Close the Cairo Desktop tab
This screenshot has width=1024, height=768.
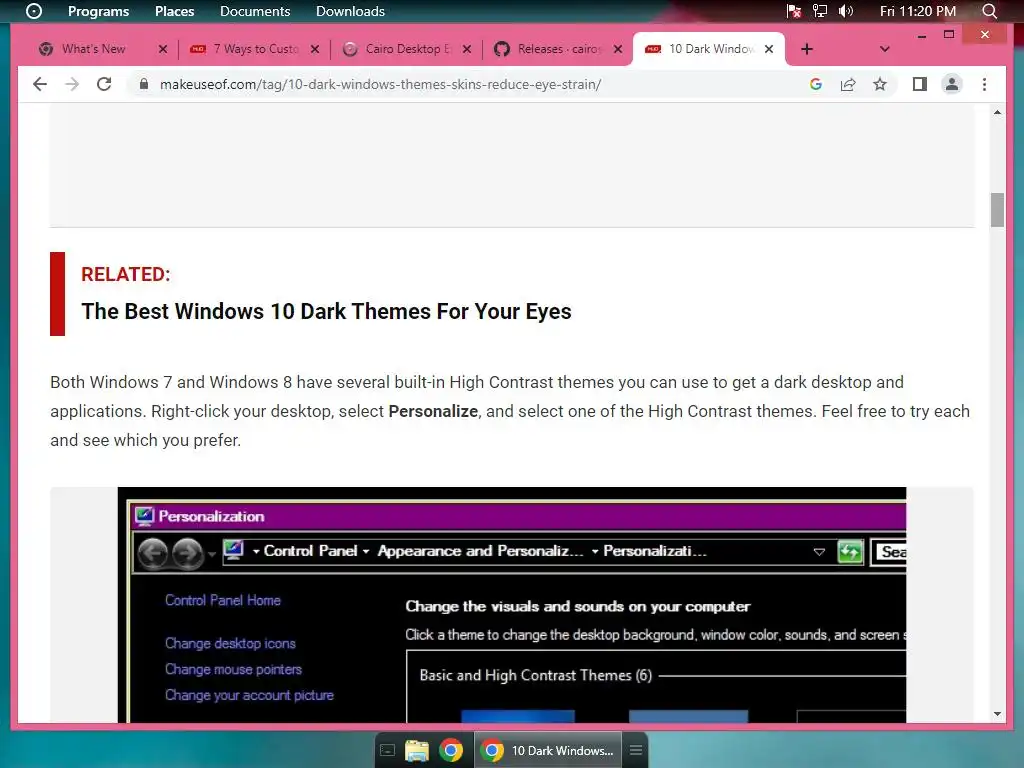[x=466, y=49]
